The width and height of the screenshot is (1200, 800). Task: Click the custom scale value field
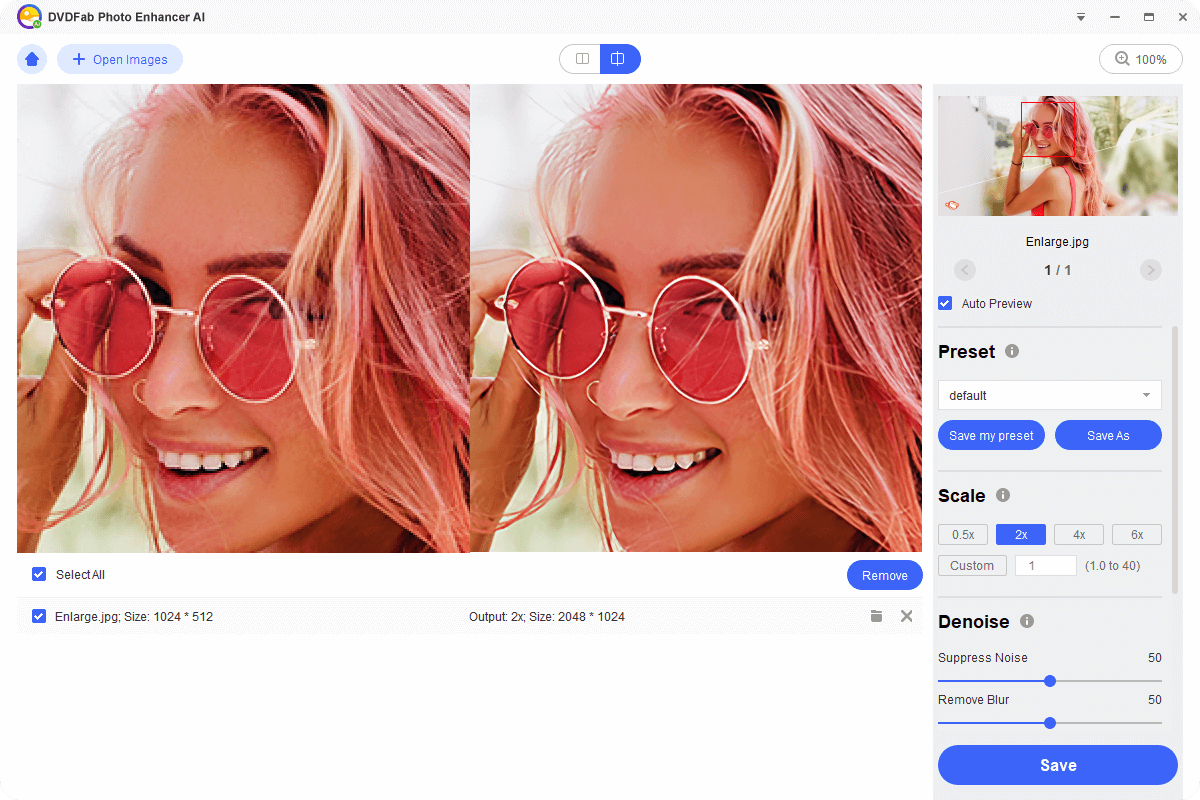[x=1046, y=565]
